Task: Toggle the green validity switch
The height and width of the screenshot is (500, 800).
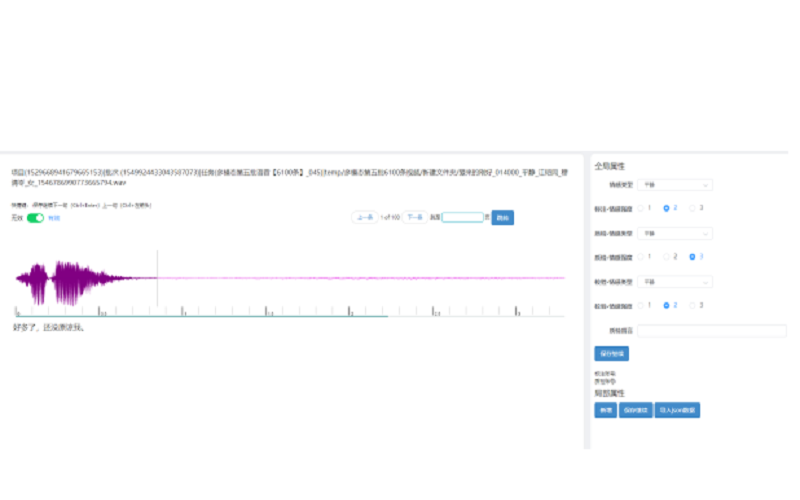Action: 35,217
